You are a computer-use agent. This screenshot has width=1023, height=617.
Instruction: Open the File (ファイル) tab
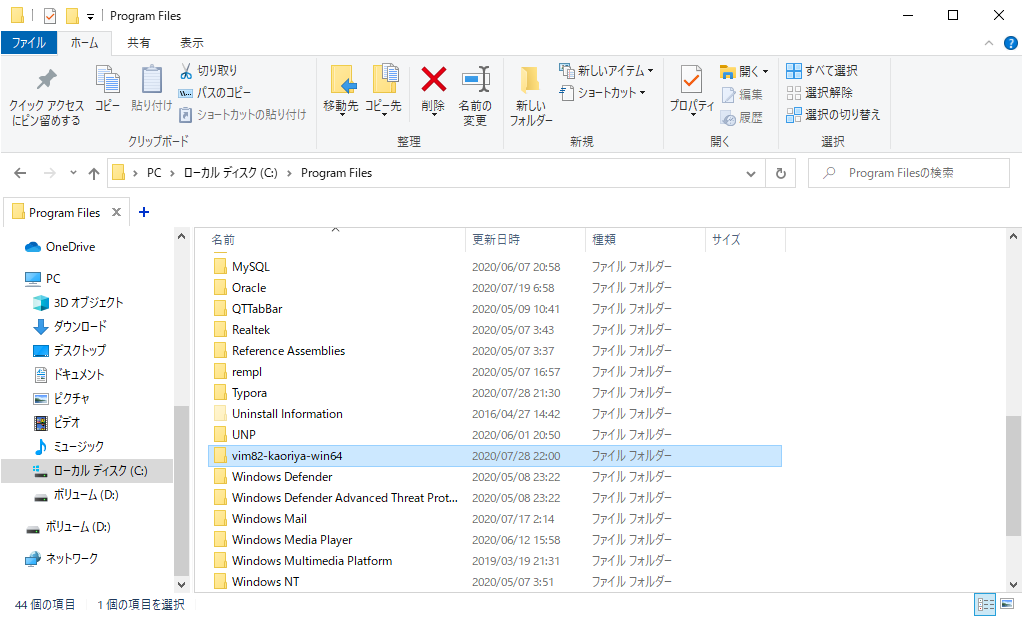(29, 43)
